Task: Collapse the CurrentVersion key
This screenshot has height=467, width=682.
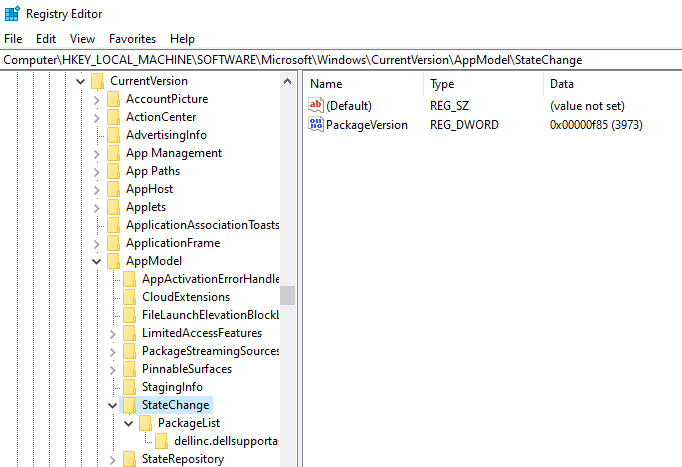Action: 80,81
